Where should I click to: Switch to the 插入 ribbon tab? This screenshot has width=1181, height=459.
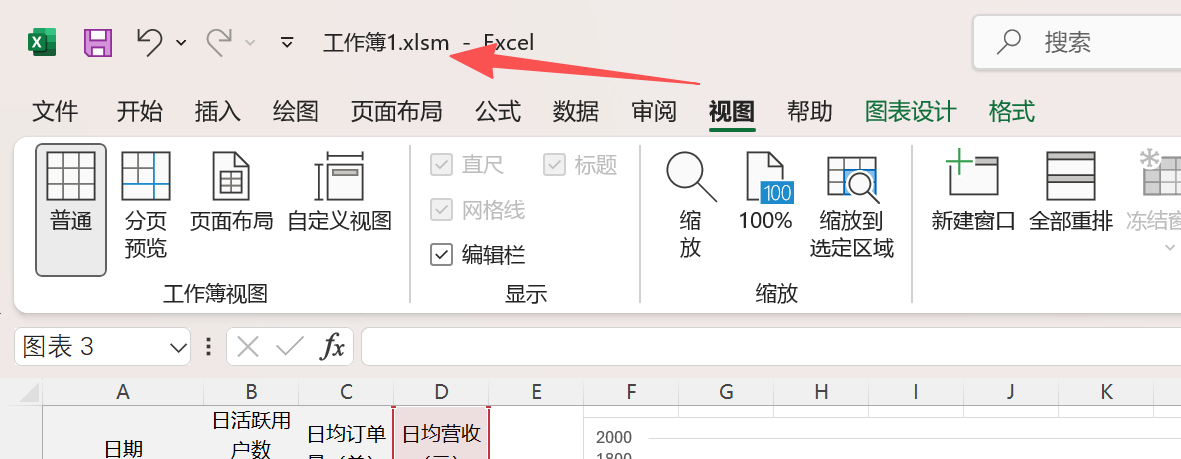218,112
